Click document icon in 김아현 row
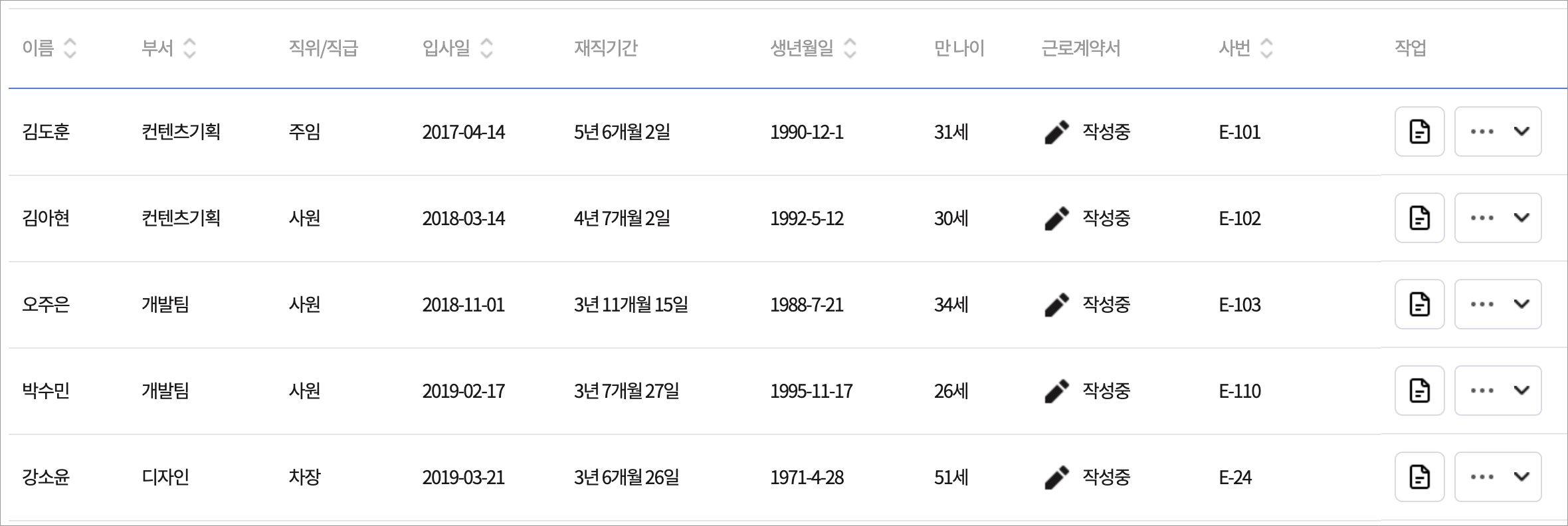 click(1419, 218)
